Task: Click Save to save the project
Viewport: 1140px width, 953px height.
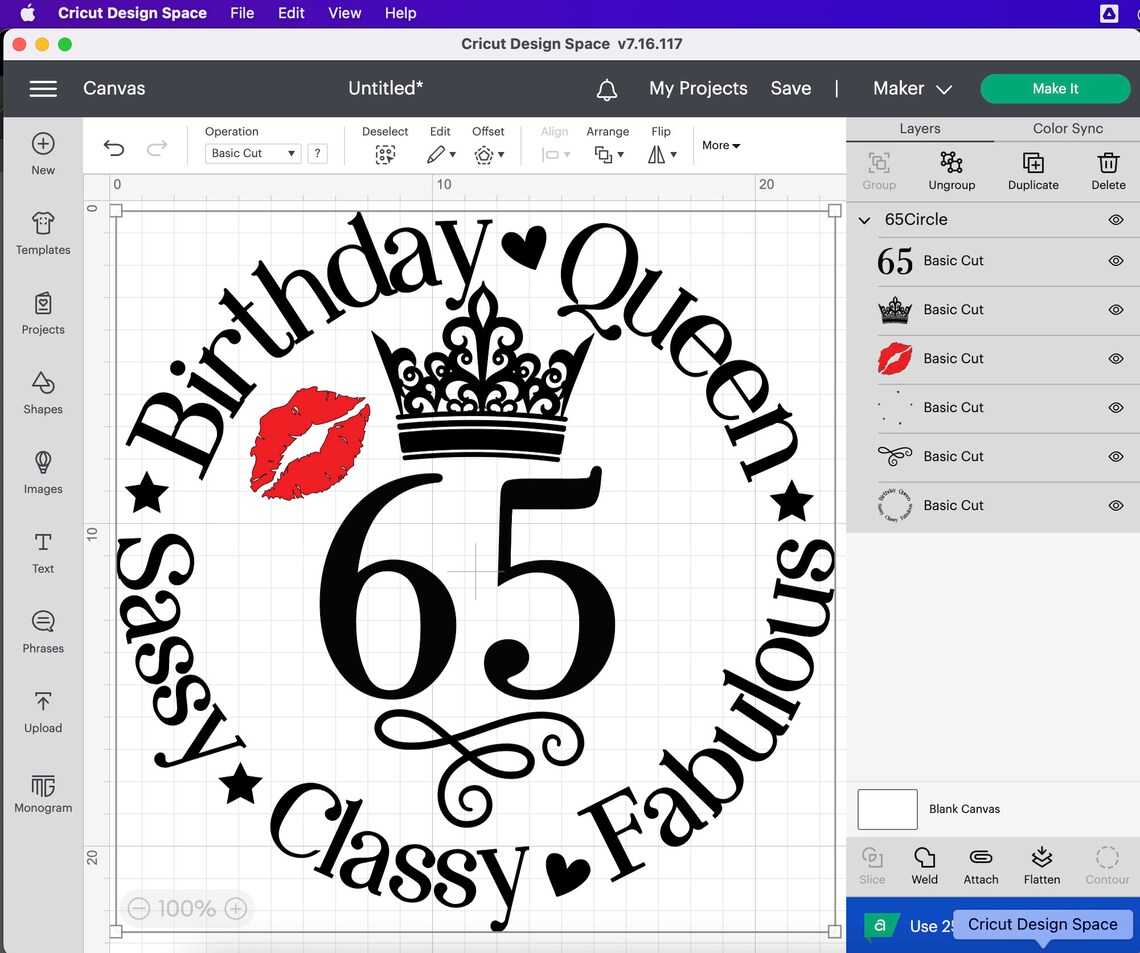Action: pyautogui.click(x=790, y=89)
